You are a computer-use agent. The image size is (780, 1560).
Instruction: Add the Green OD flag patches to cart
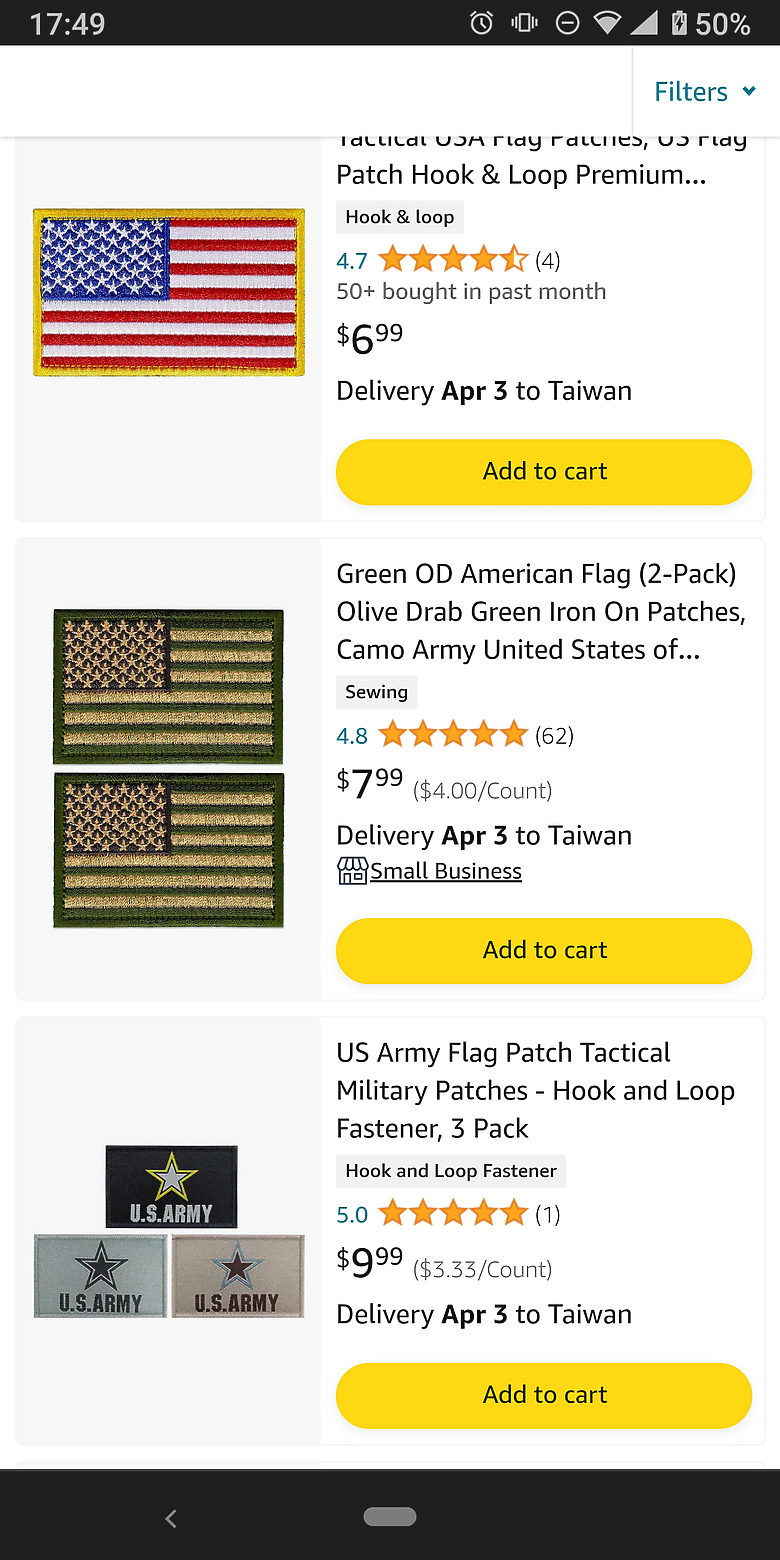[x=544, y=950]
